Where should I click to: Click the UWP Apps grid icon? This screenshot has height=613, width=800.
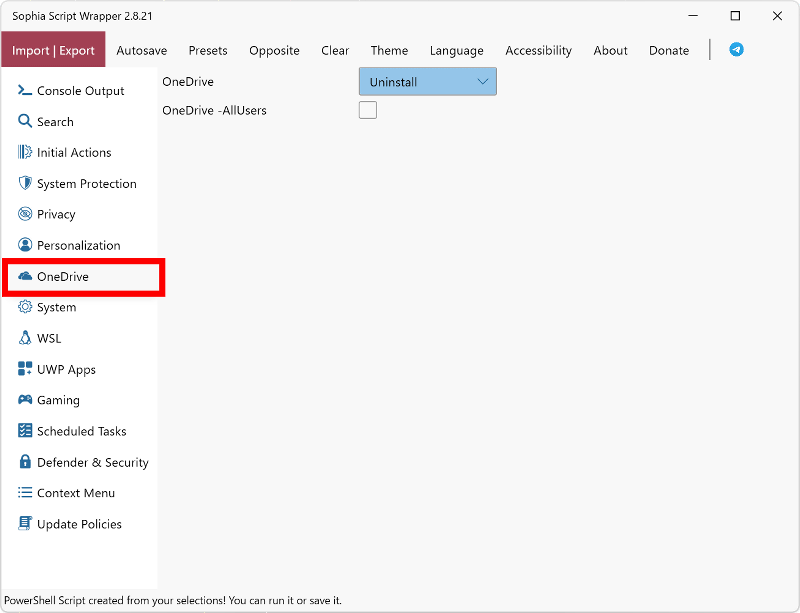coord(25,369)
